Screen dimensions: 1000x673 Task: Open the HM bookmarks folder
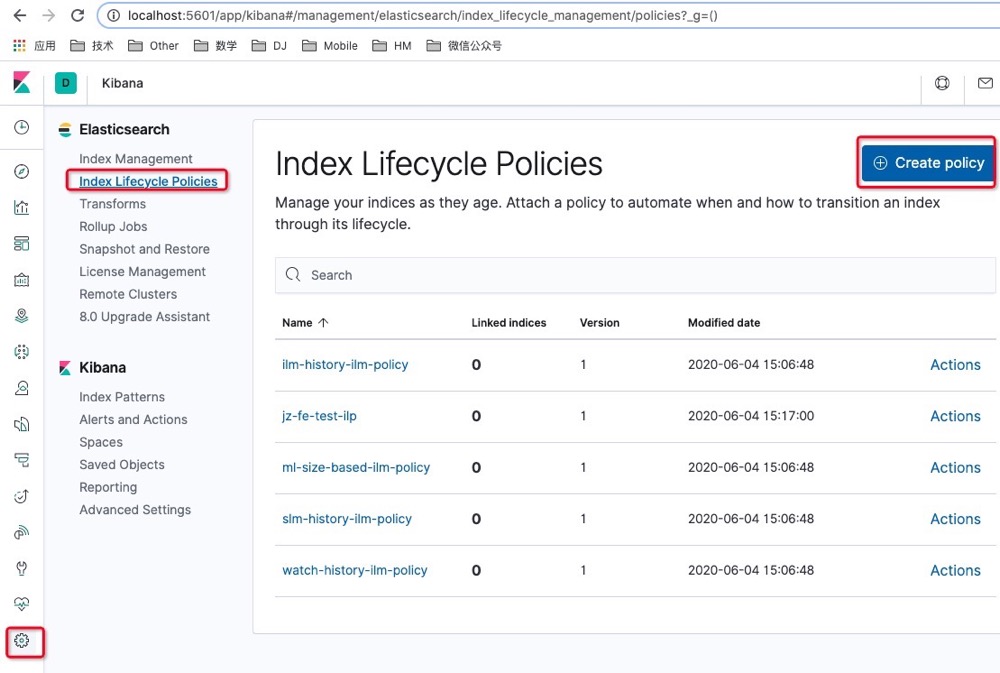(x=392, y=45)
